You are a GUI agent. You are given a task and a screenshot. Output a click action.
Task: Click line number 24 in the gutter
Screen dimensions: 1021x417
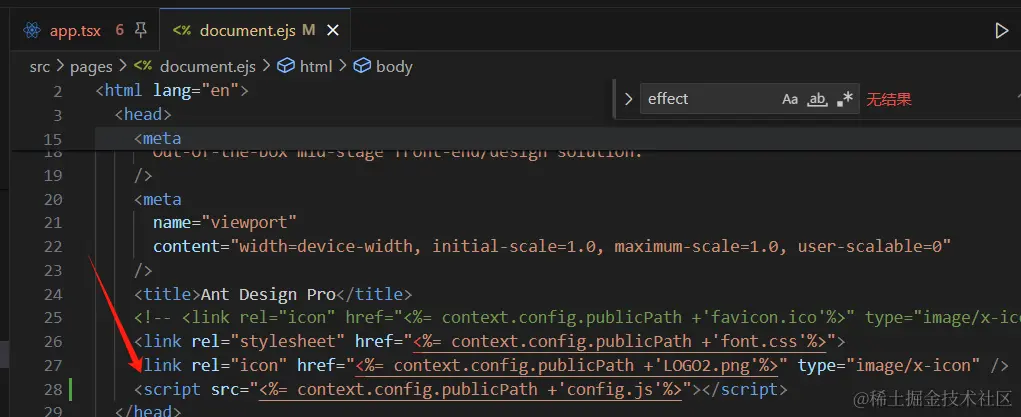coord(53,295)
